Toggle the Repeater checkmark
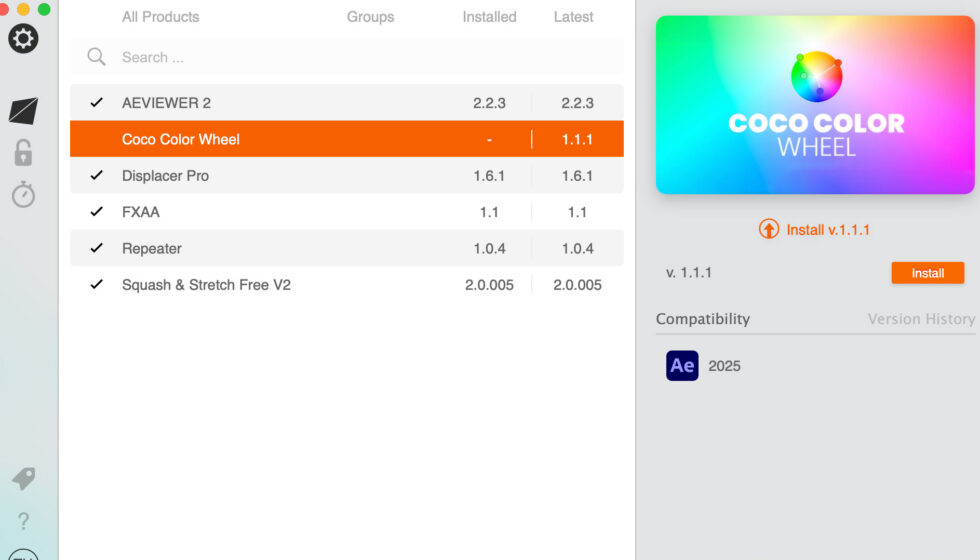The width and height of the screenshot is (980, 560). click(96, 248)
